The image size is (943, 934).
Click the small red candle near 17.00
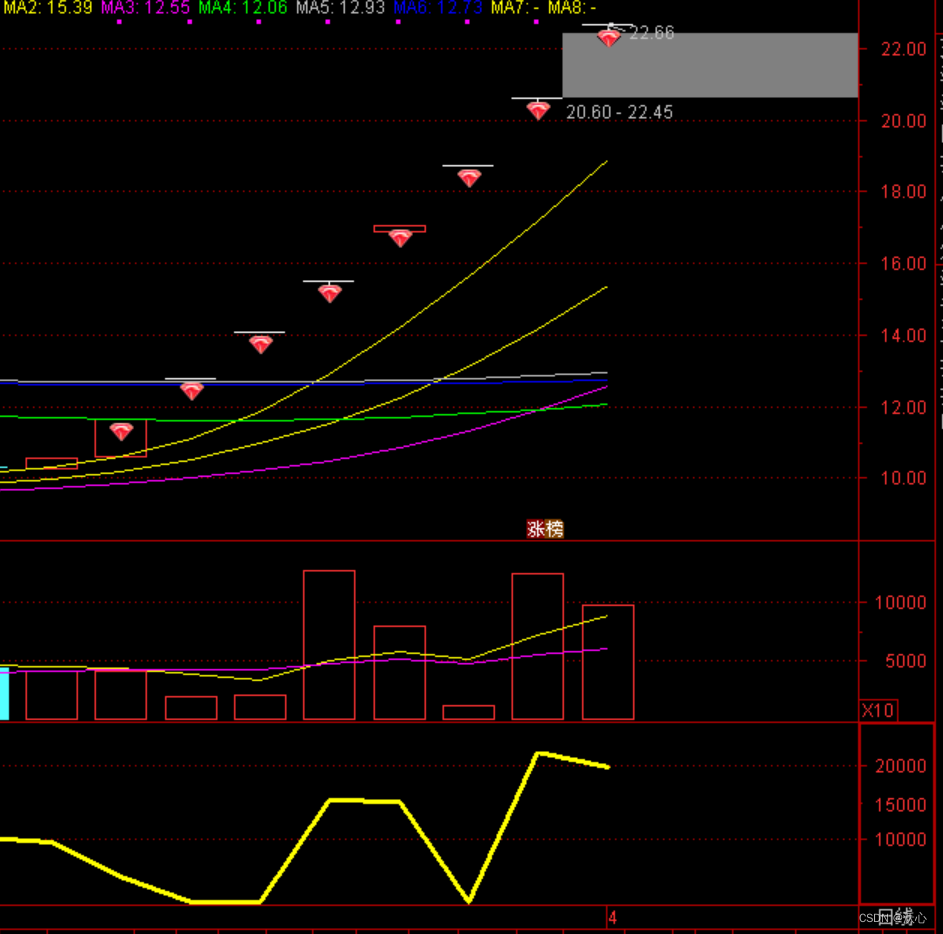(399, 229)
